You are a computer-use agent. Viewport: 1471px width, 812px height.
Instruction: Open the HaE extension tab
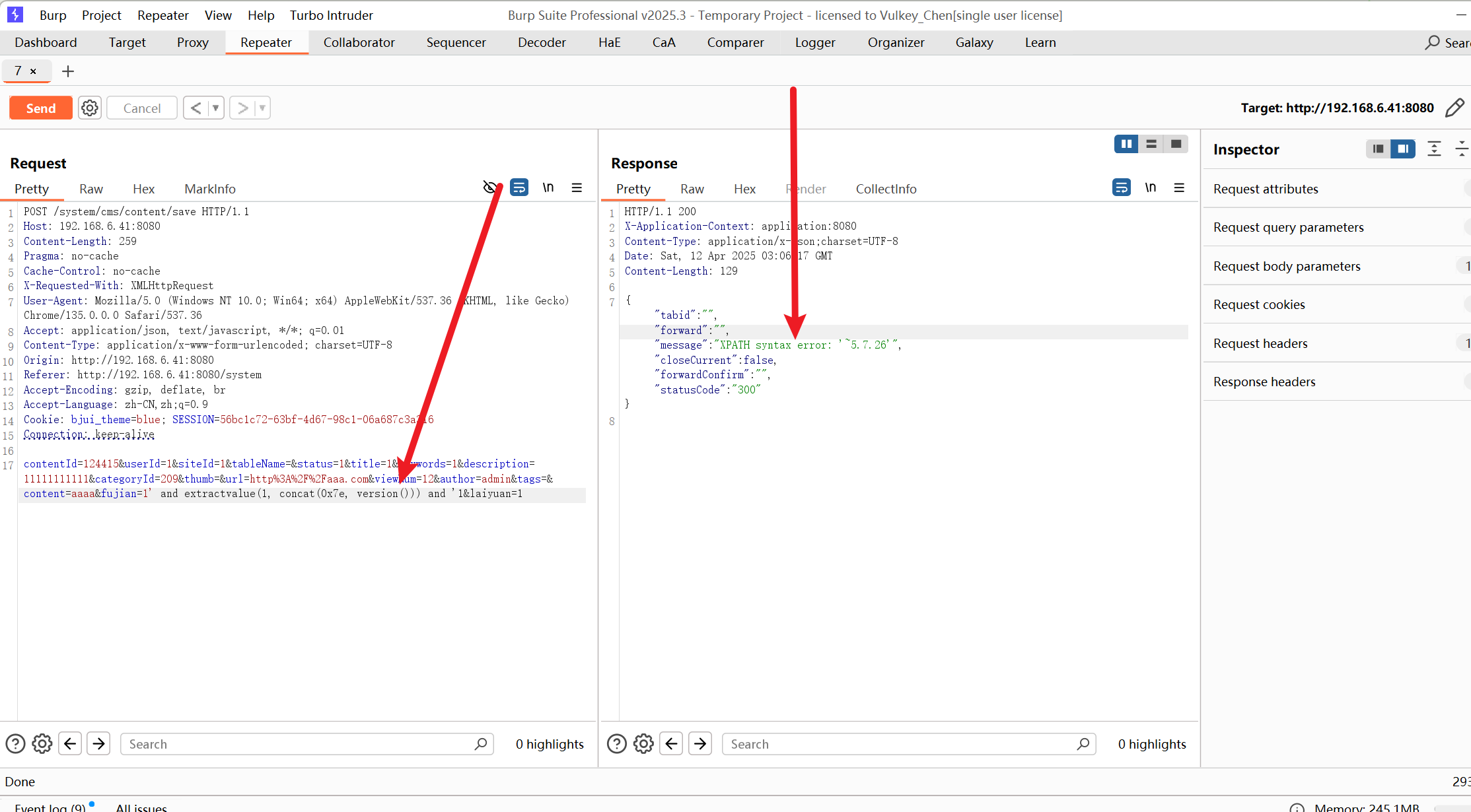pyautogui.click(x=609, y=42)
